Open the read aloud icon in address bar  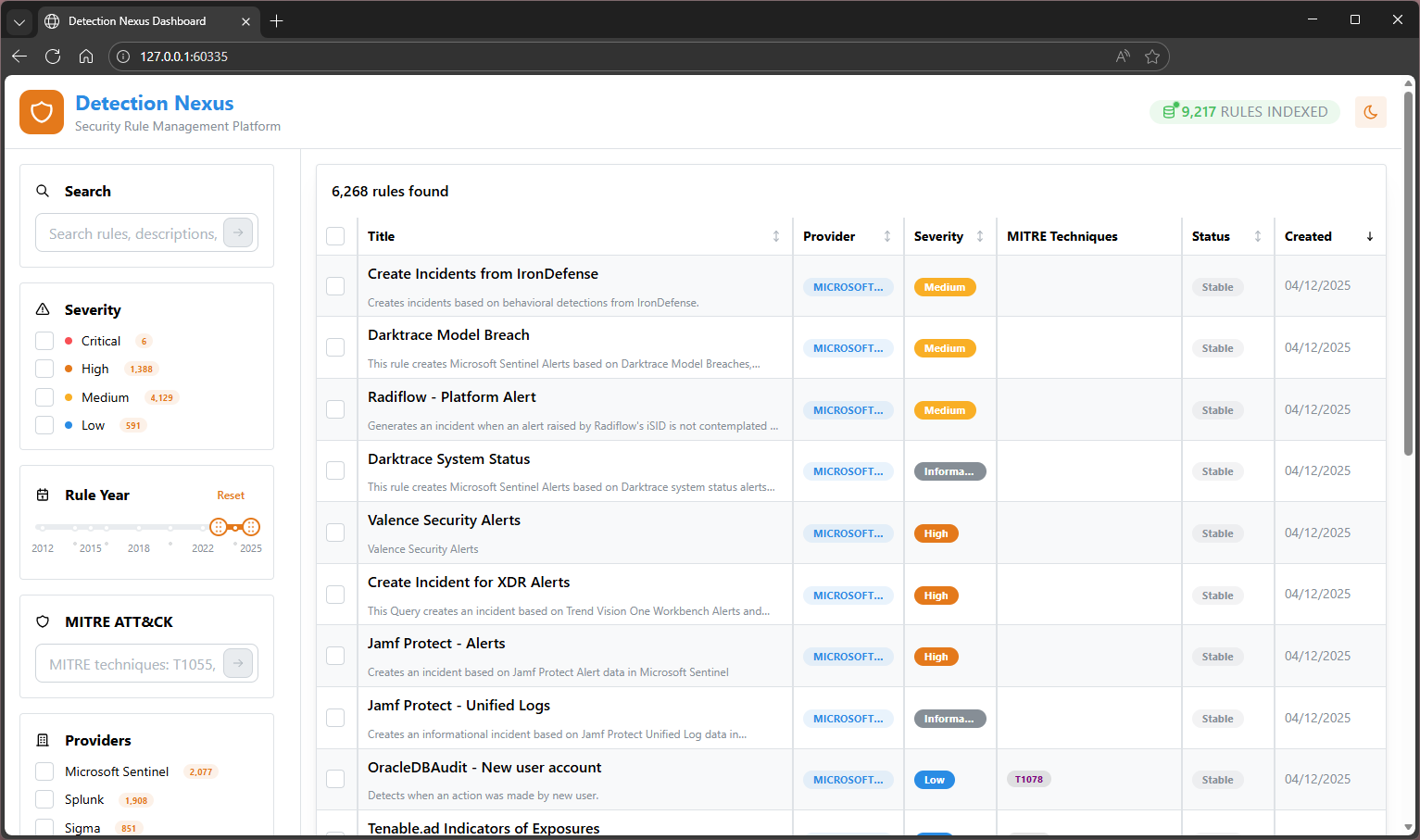[1123, 56]
